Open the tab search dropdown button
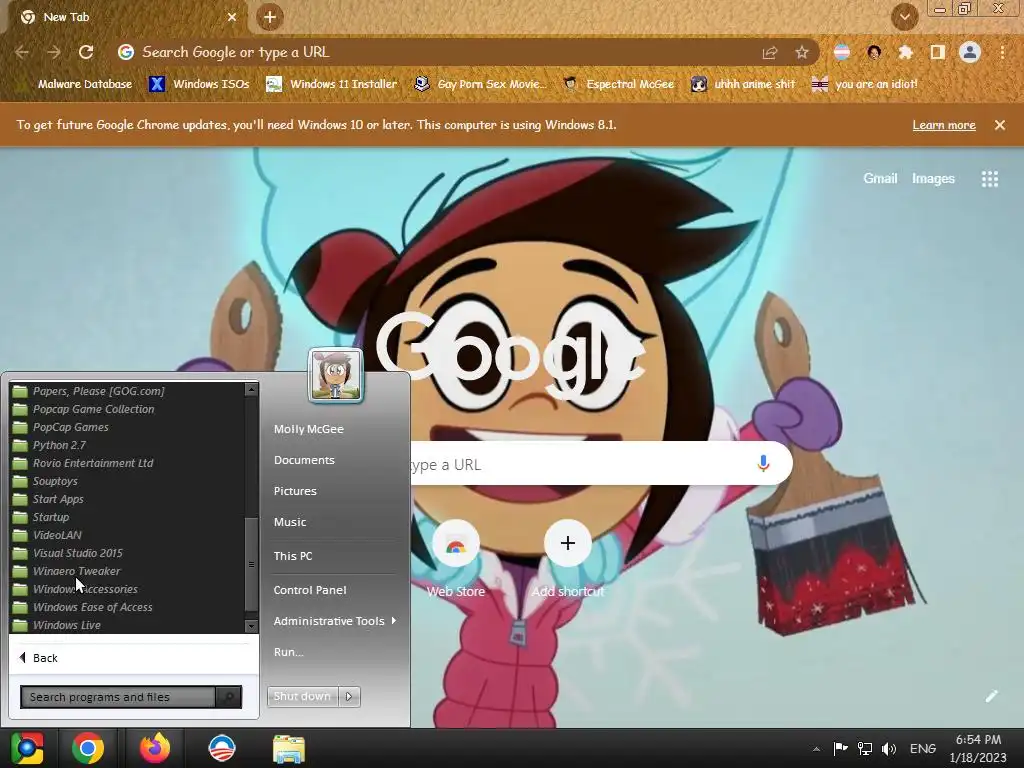 (904, 18)
